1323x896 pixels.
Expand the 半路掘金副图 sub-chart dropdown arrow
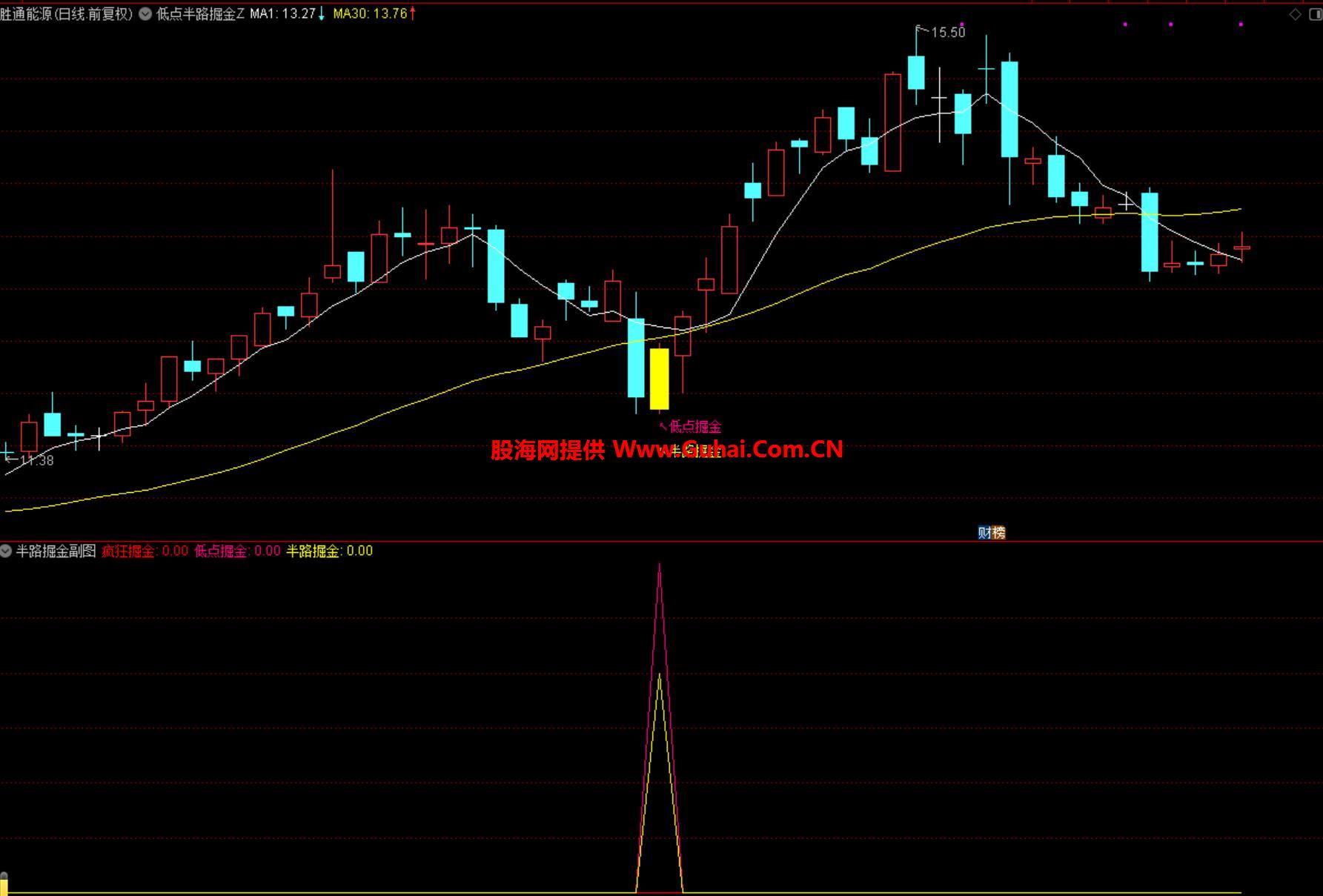click(6, 551)
